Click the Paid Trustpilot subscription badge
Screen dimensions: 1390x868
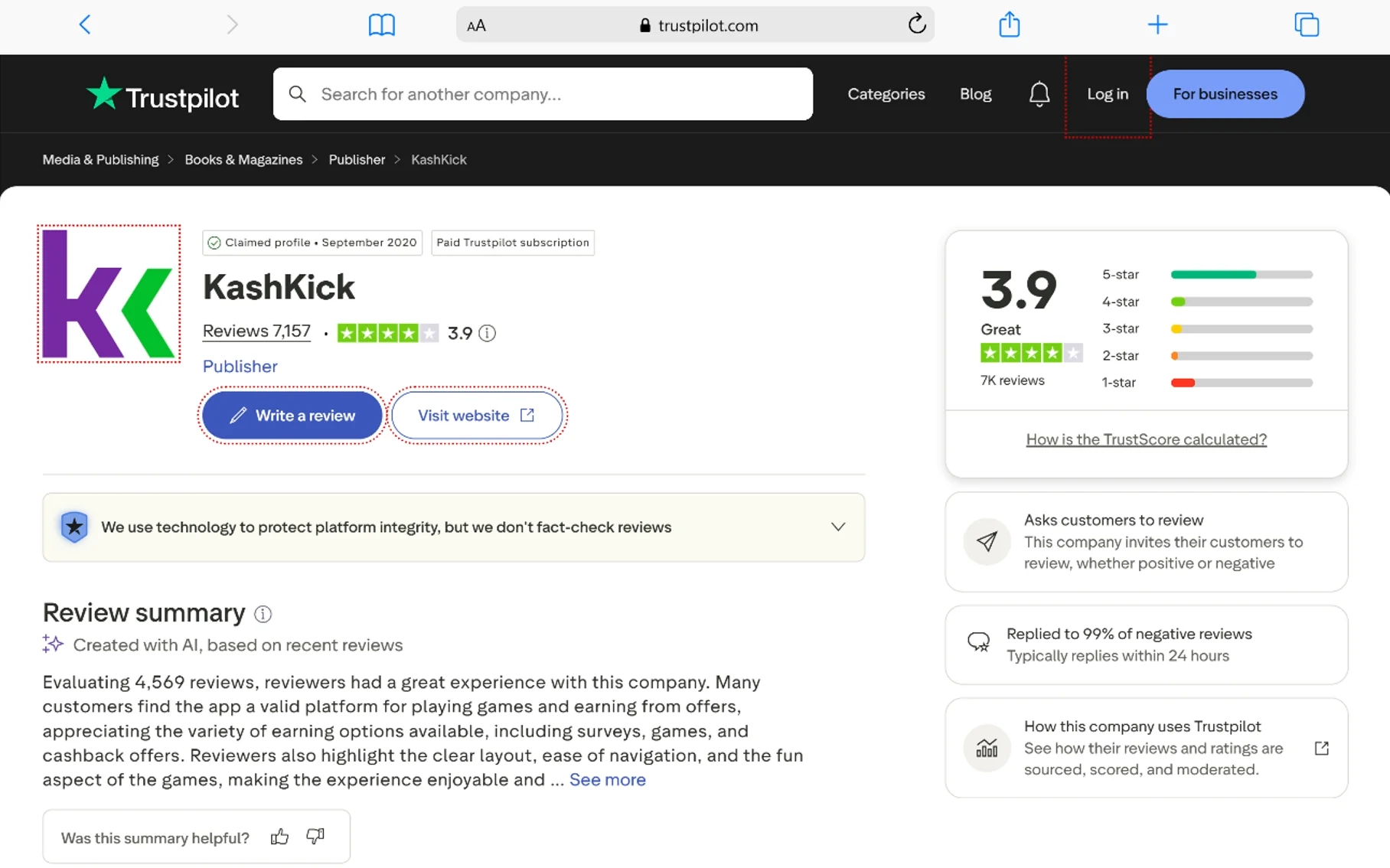click(x=513, y=243)
